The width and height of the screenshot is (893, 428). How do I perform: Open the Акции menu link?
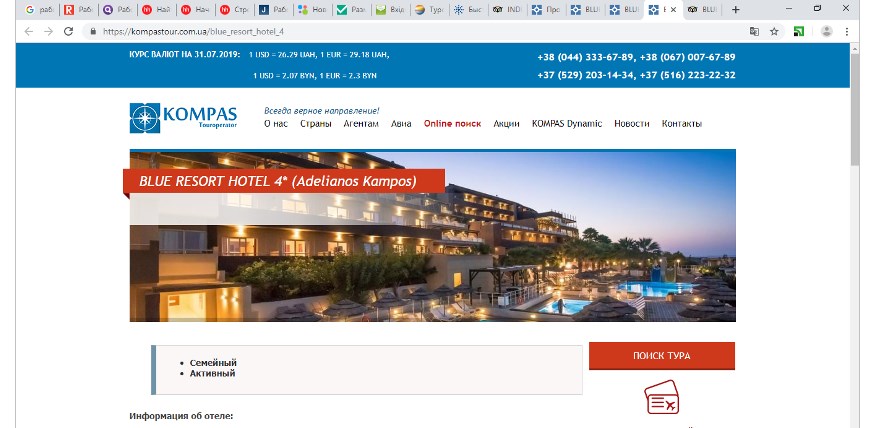pyautogui.click(x=506, y=124)
